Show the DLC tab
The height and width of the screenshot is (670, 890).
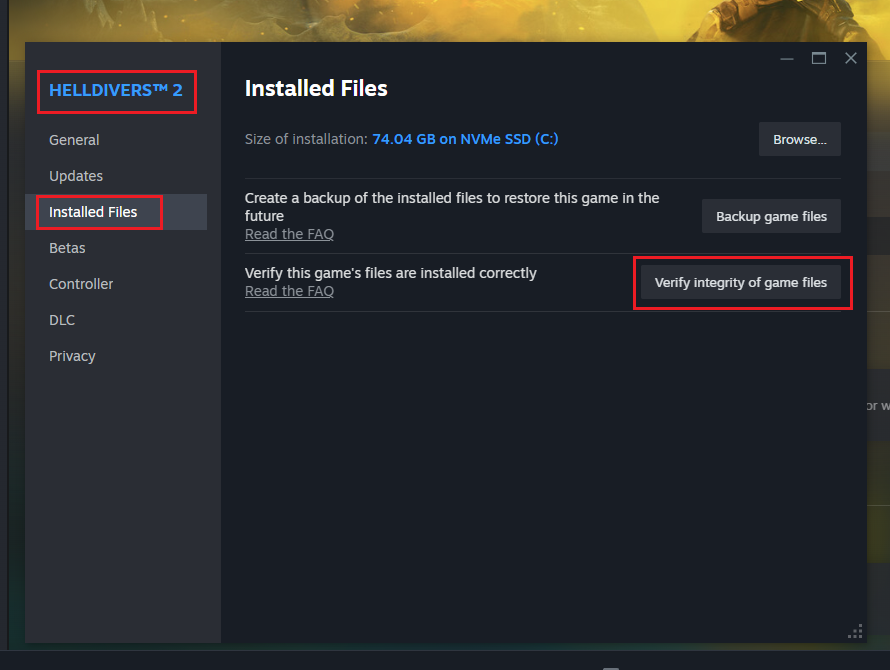pyautogui.click(x=62, y=320)
